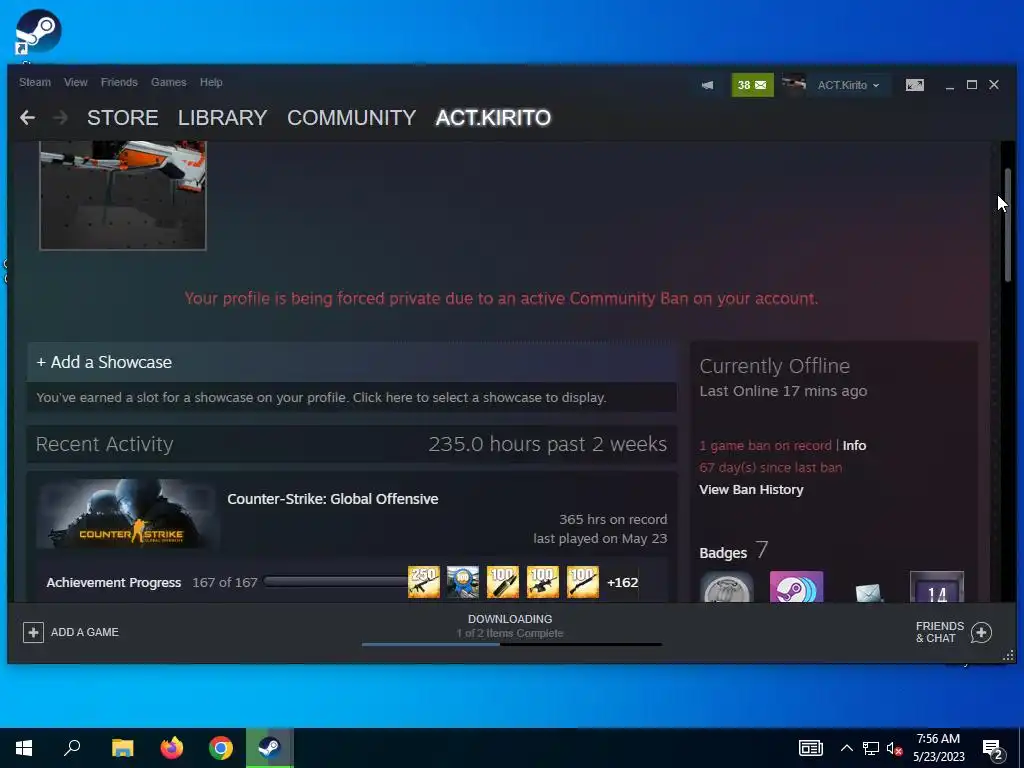1024x768 pixels.
Task: Click the Add a Game plus icon
Action: point(33,632)
